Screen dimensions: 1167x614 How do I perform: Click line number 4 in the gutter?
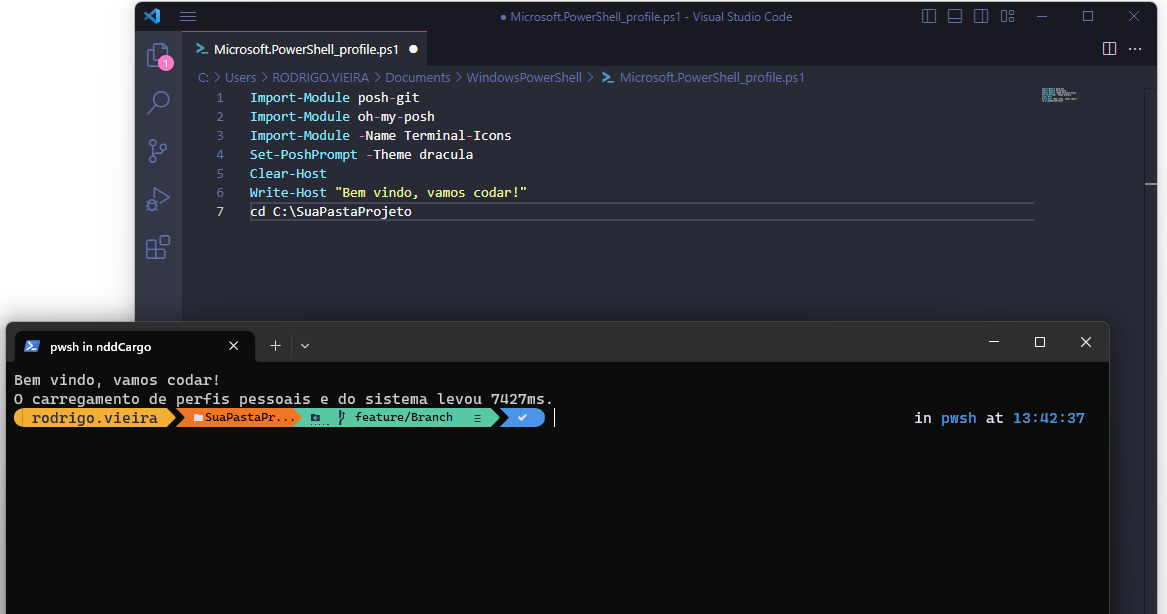(220, 155)
